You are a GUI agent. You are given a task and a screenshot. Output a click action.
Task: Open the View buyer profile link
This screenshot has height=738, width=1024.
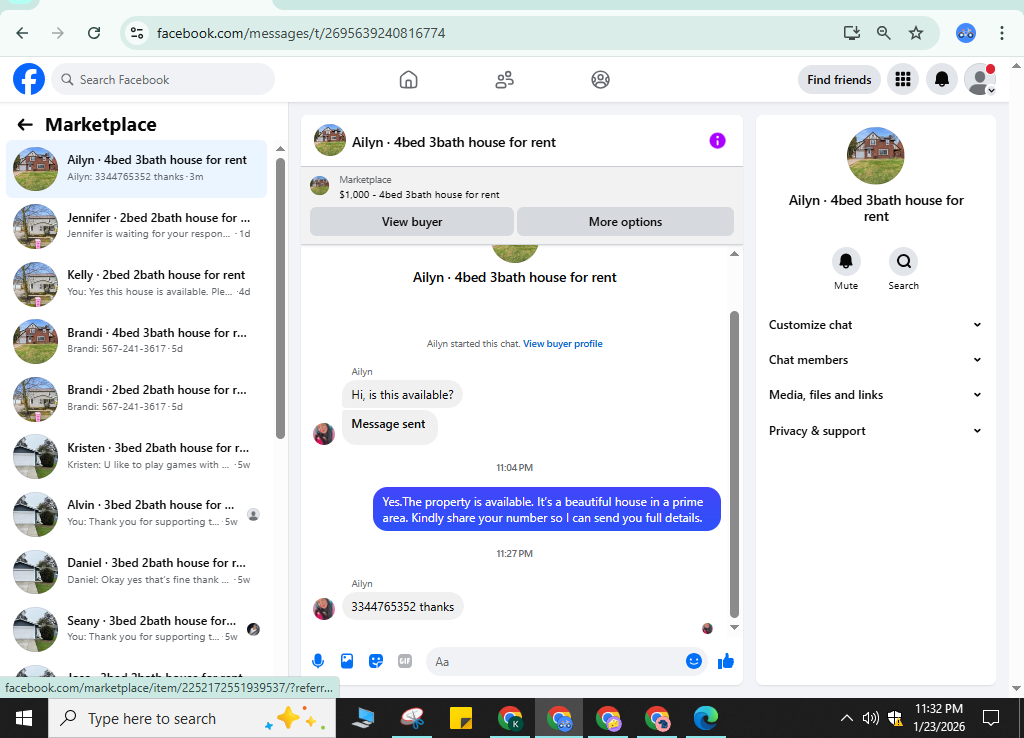pyautogui.click(x=563, y=344)
